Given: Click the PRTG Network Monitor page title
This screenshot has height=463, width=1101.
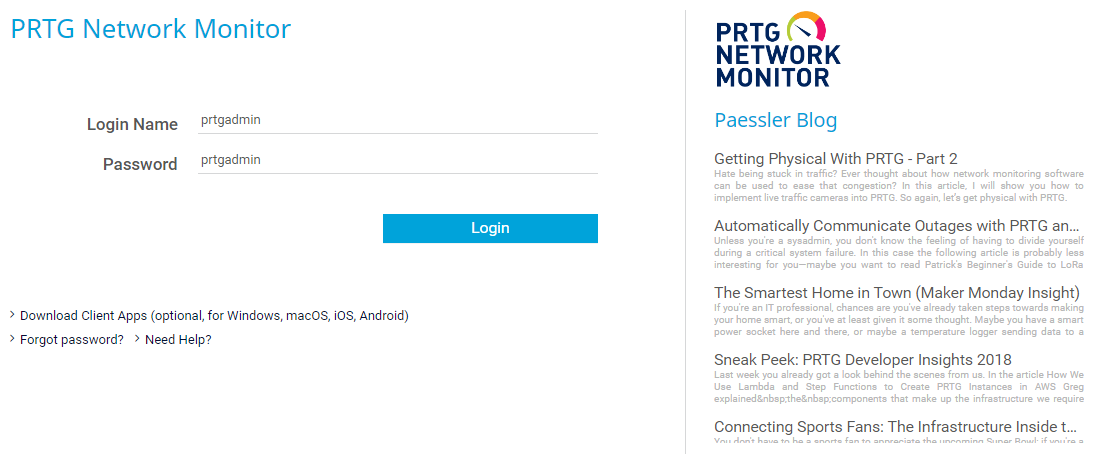Looking at the screenshot, I should (150, 29).
